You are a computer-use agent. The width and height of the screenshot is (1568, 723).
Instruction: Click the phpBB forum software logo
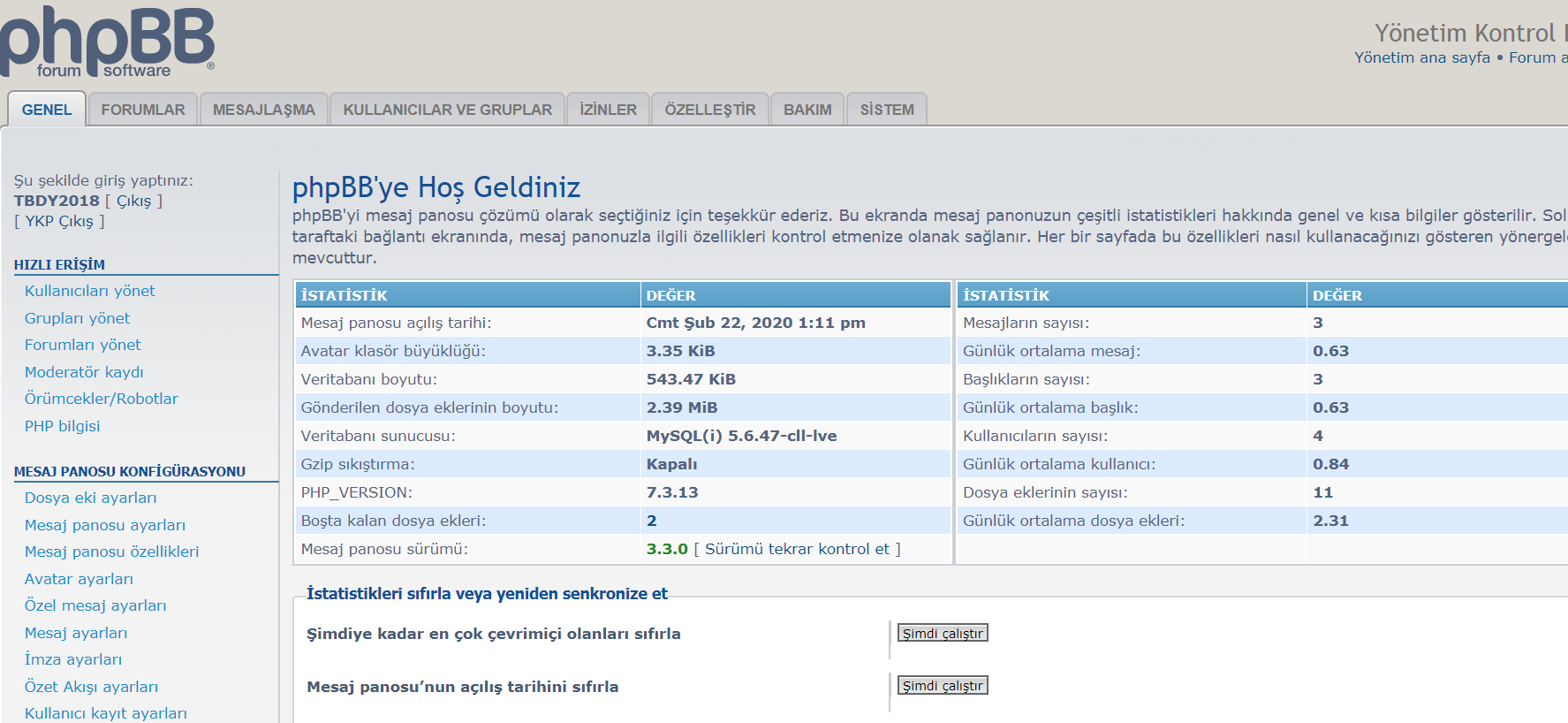pyautogui.click(x=108, y=41)
